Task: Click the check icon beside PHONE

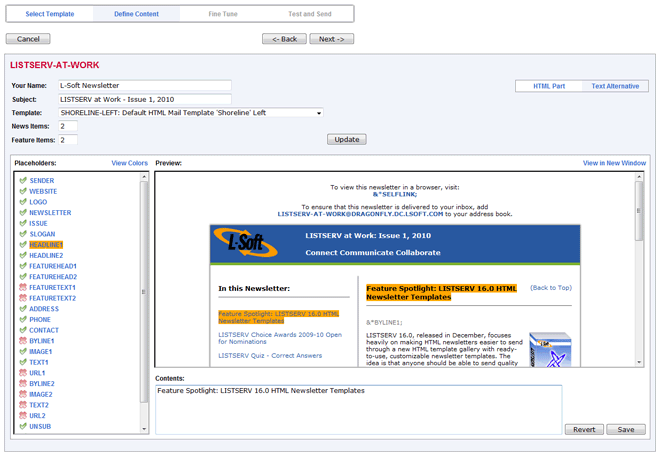Action: pos(23,319)
